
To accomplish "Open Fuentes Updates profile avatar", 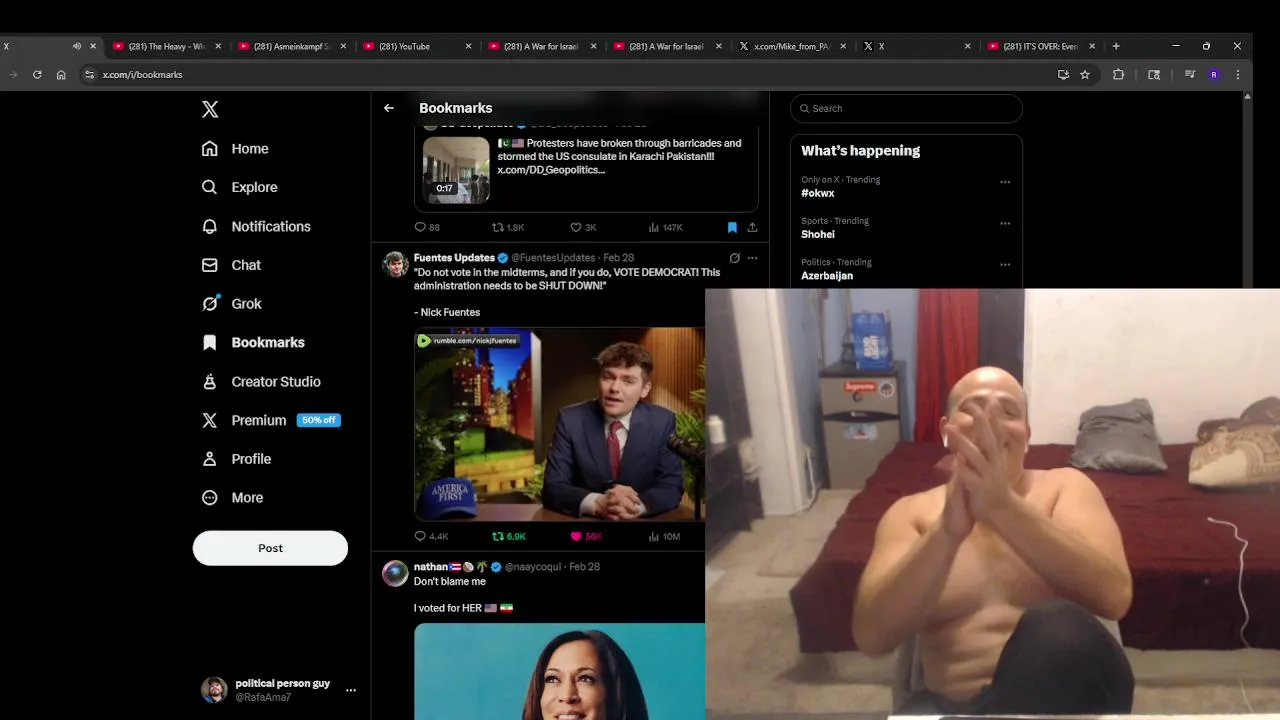I will 395,264.
